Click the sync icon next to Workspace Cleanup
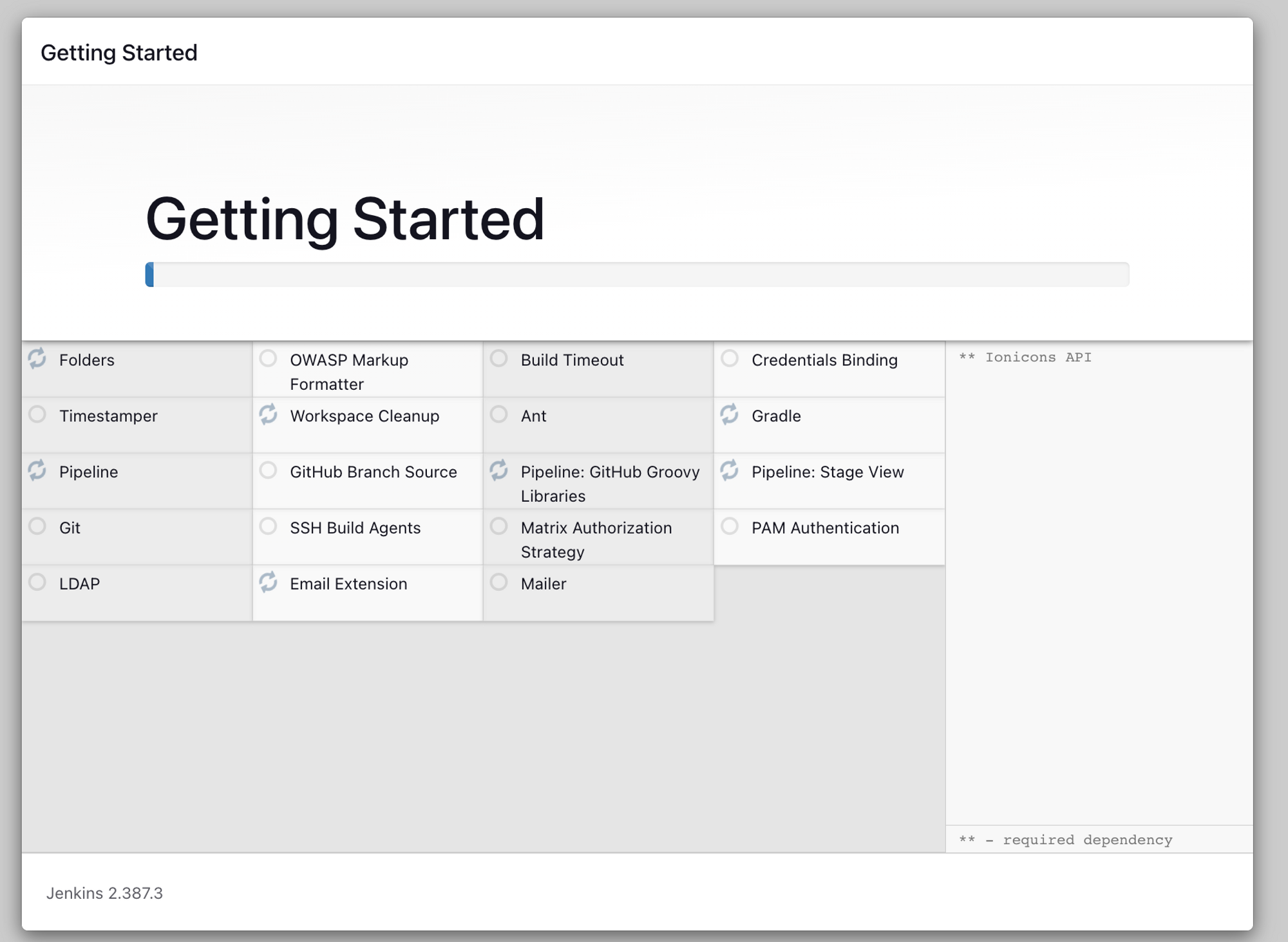Image resolution: width=1288 pixels, height=942 pixels. click(x=268, y=414)
